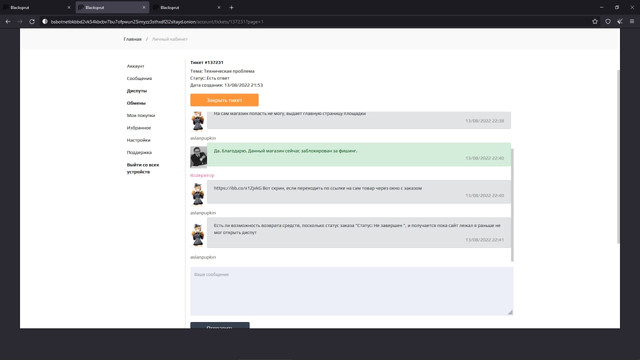This screenshot has width=640, height=360.
Task: Grab the message box resize handle
Action: 510,312
